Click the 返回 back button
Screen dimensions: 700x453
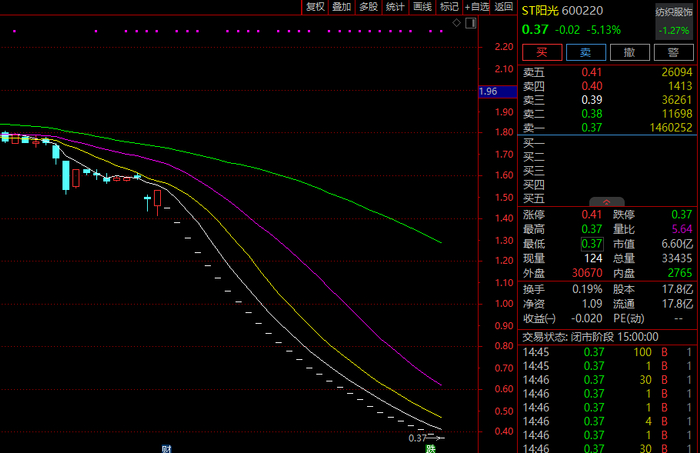(503, 7)
